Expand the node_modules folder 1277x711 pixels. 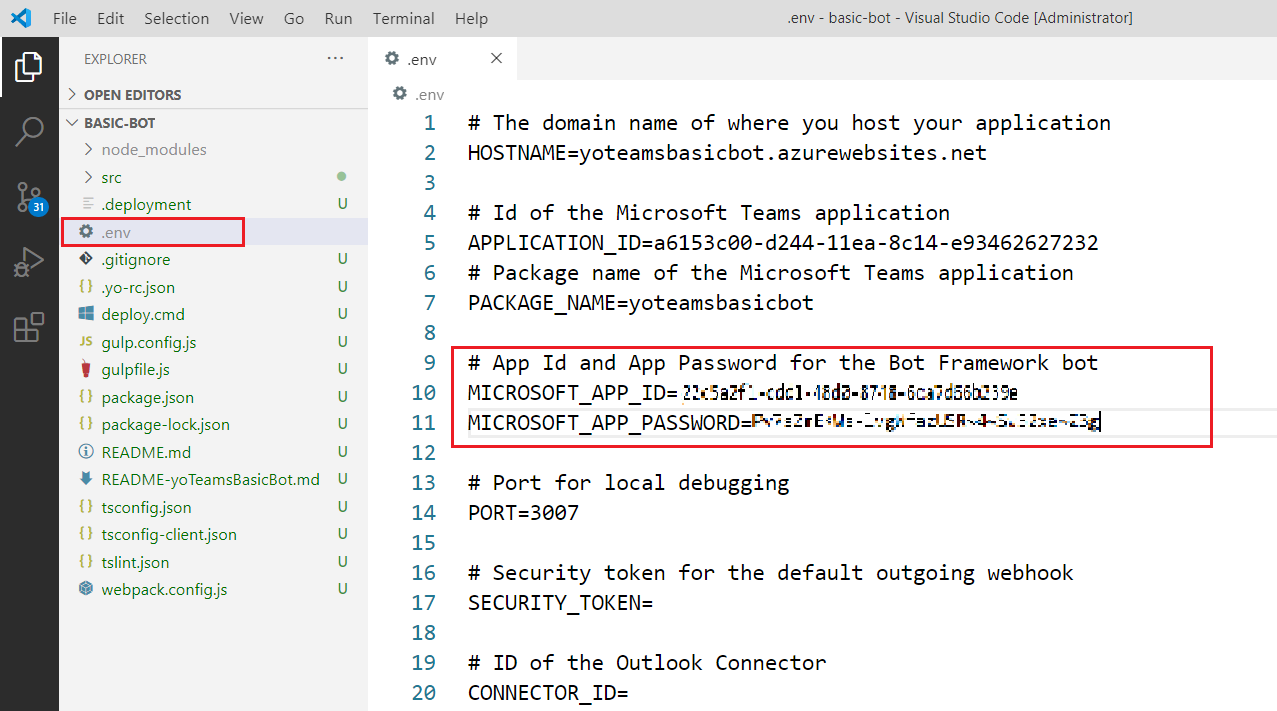click(x=153, y=150)
